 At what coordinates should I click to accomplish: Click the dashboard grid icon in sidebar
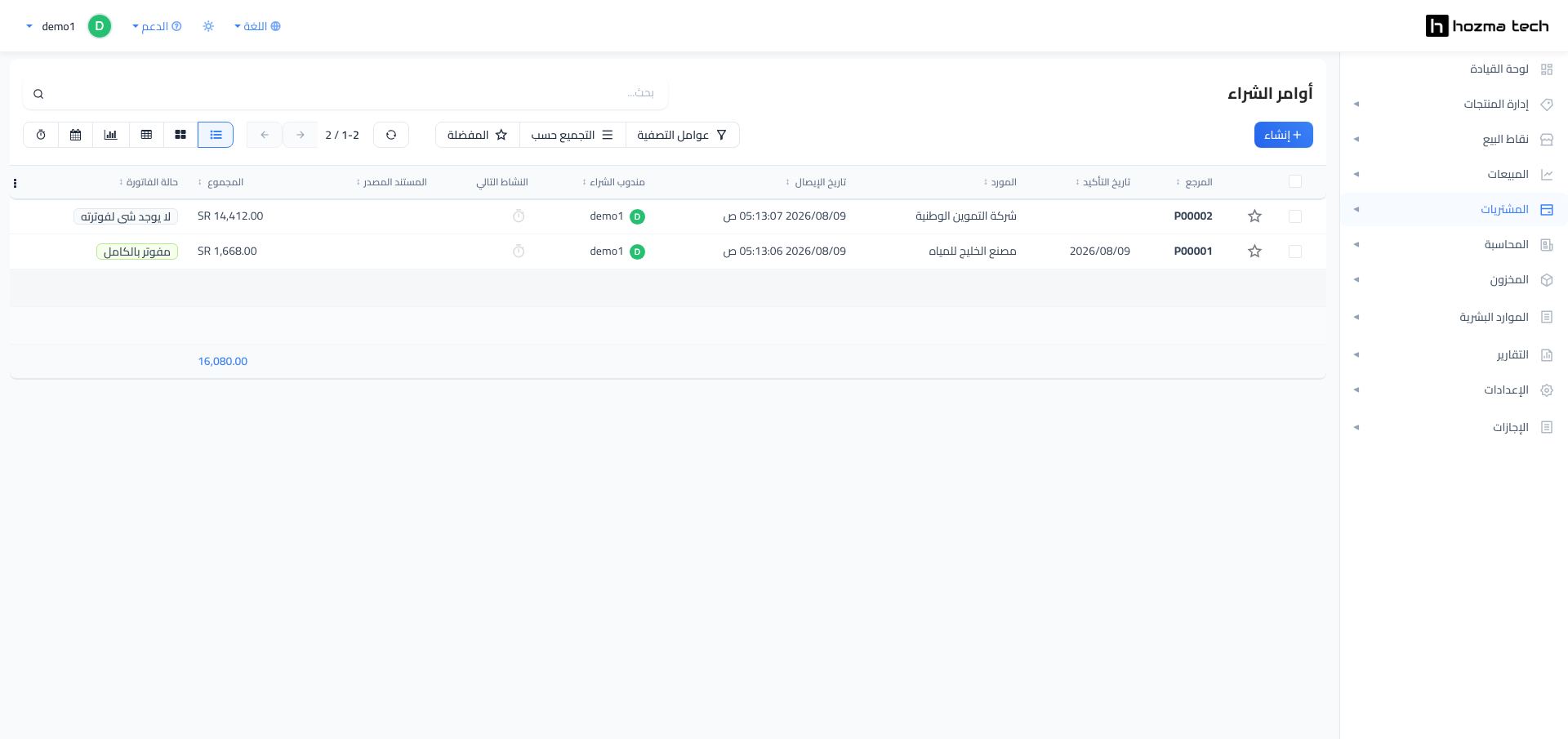pyautogui.click(x=1547, y=69)
